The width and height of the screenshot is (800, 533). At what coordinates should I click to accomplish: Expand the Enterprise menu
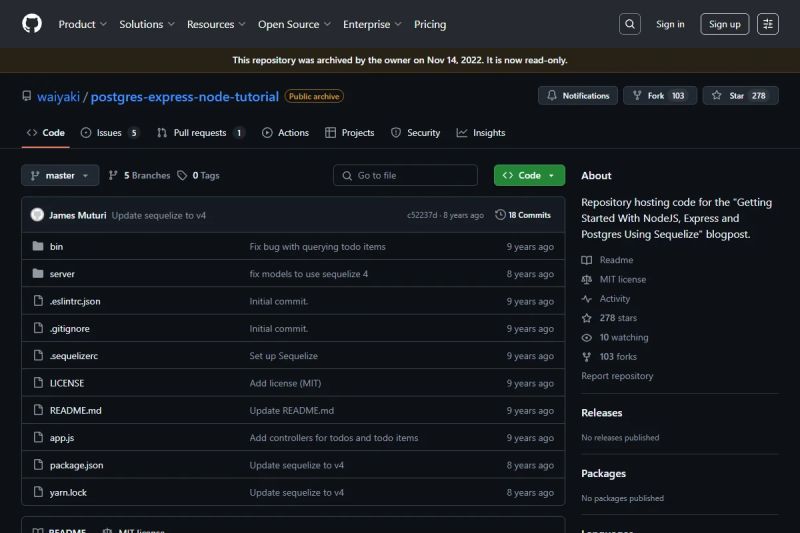click(372, 24)
